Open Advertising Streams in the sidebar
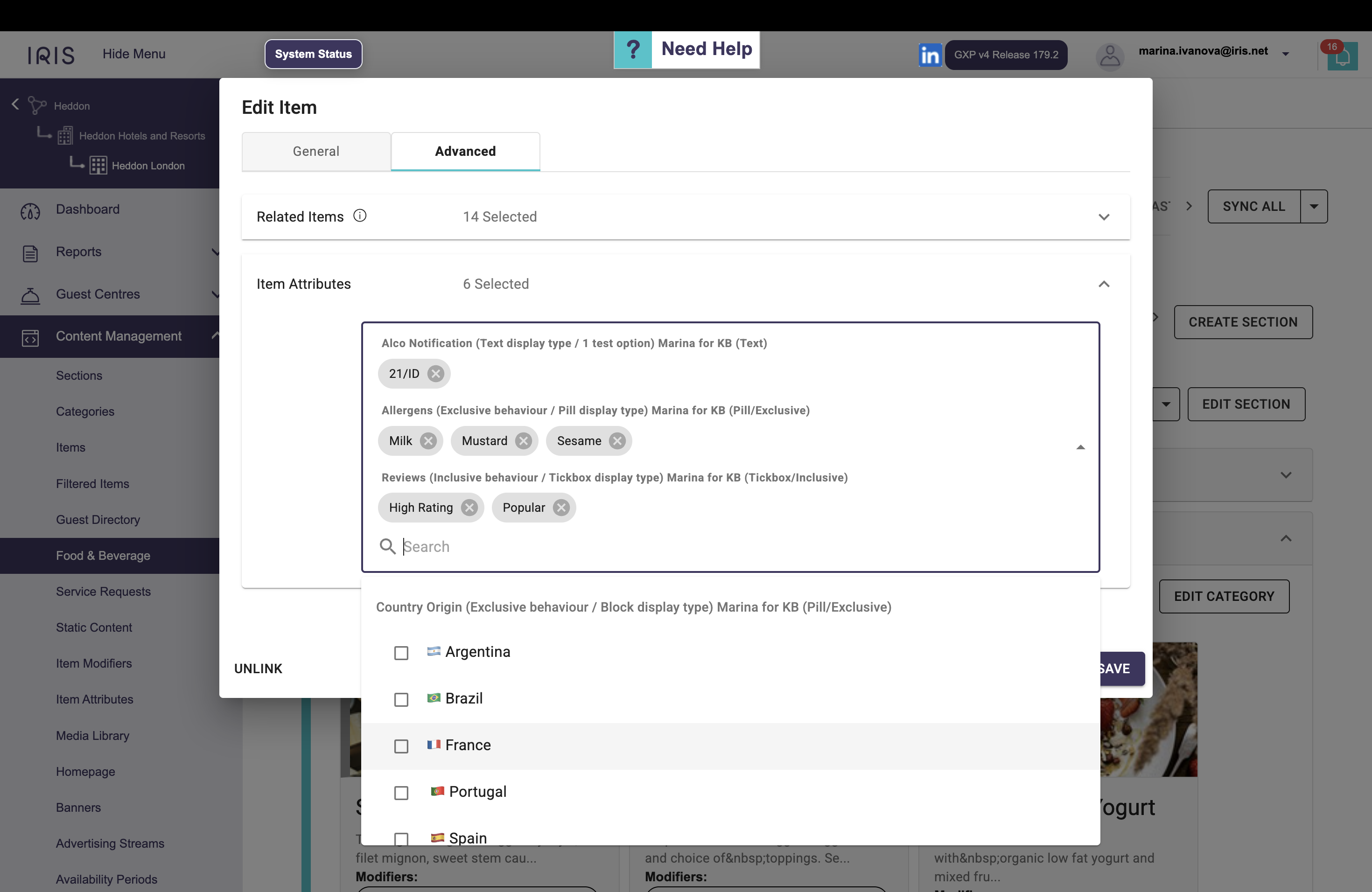1372x892 pixels. pos(110,843)
